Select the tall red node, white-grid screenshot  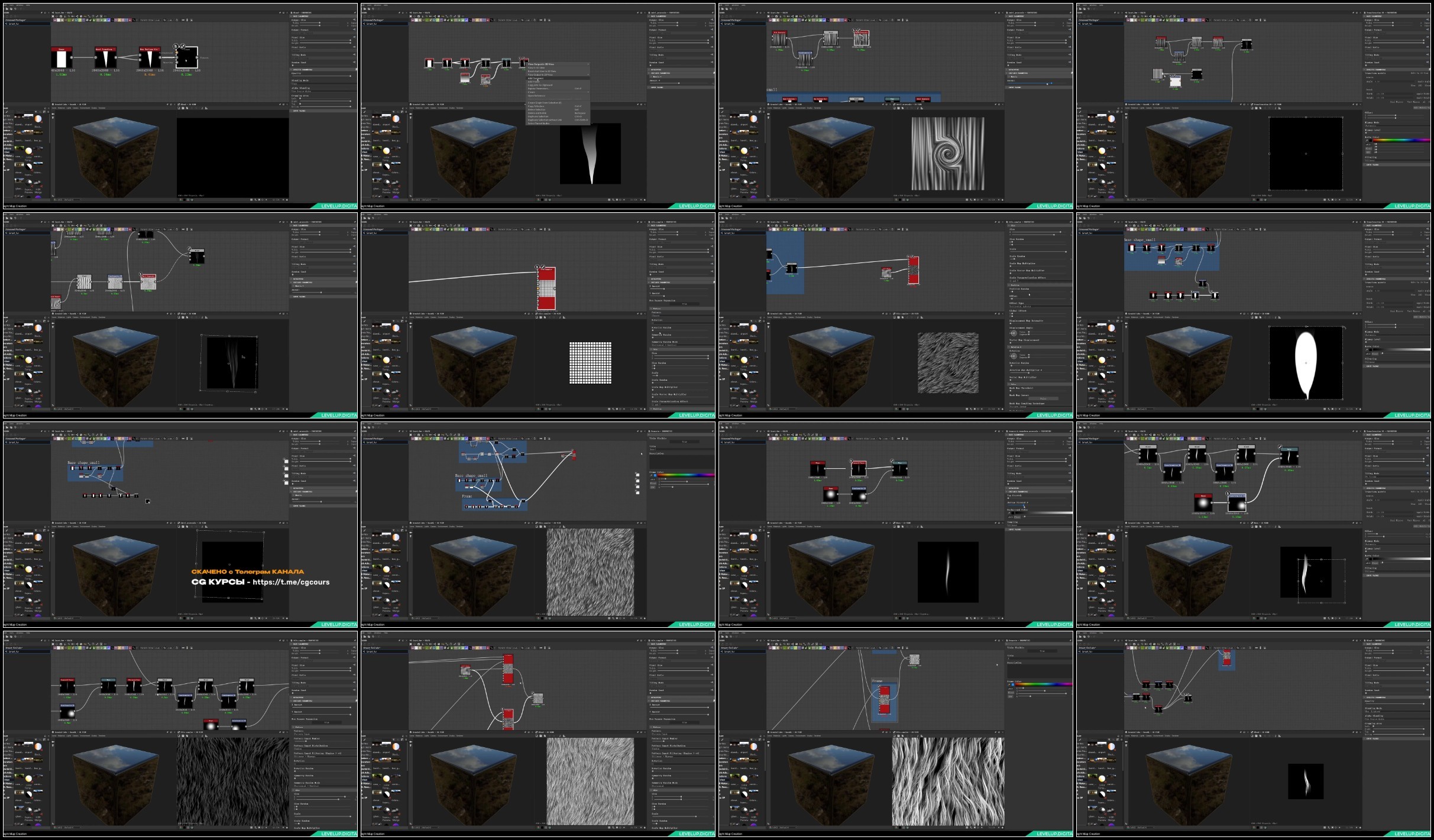[x=547, y=288]
